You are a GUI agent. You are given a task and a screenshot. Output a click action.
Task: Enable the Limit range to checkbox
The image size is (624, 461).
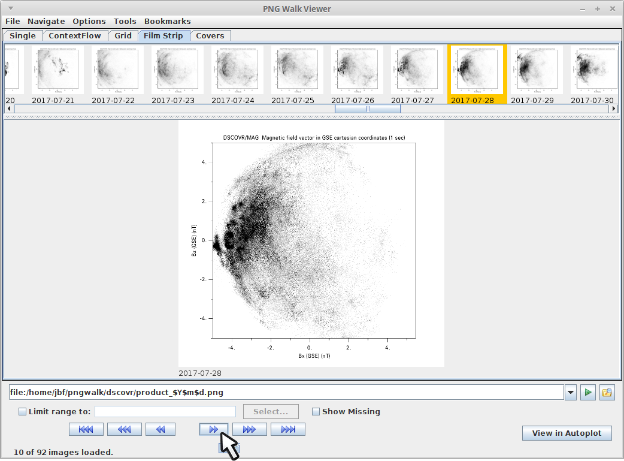(x=23, y=411)
